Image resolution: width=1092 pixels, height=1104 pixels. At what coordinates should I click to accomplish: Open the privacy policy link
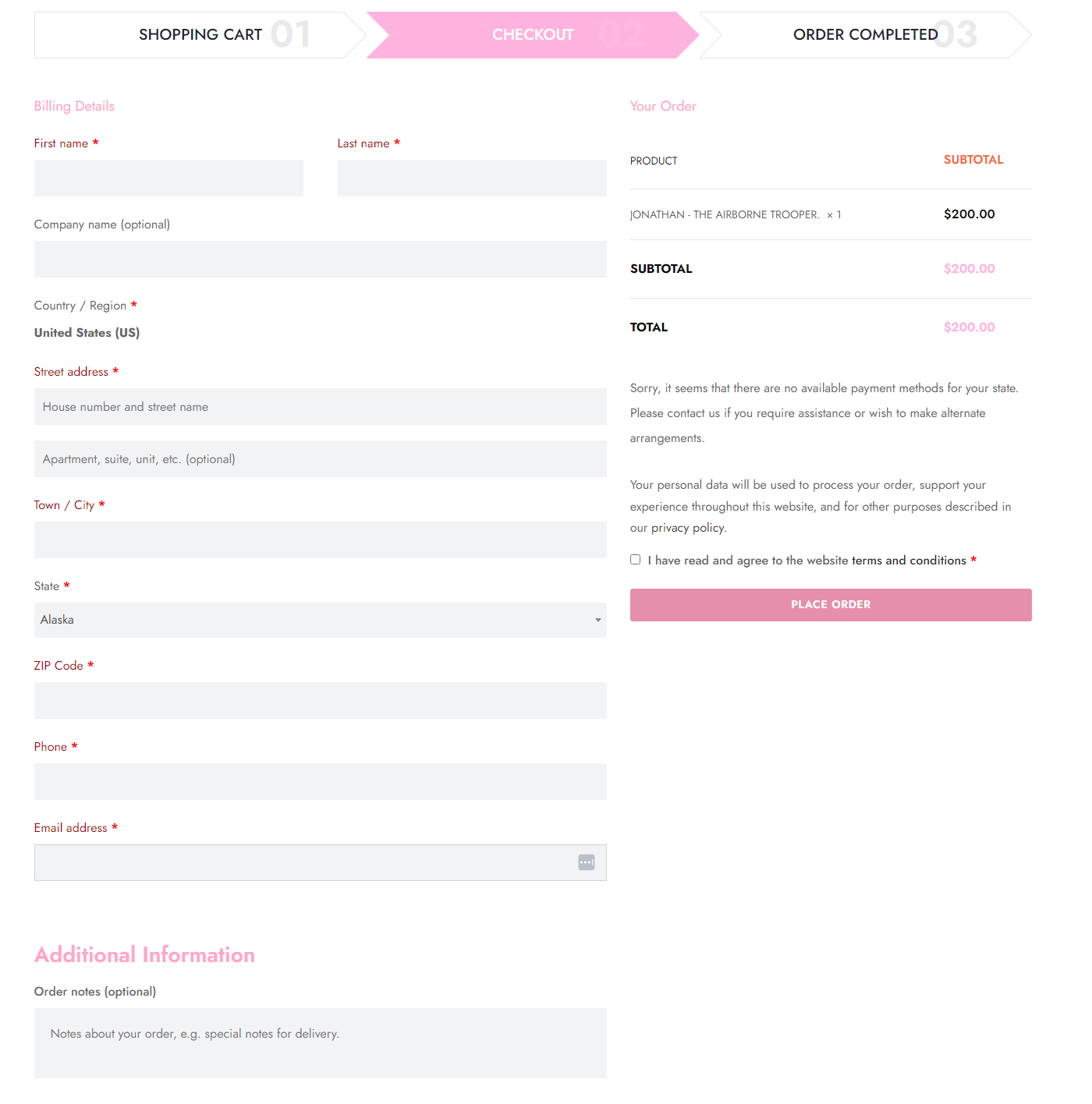tap(688, 528)
